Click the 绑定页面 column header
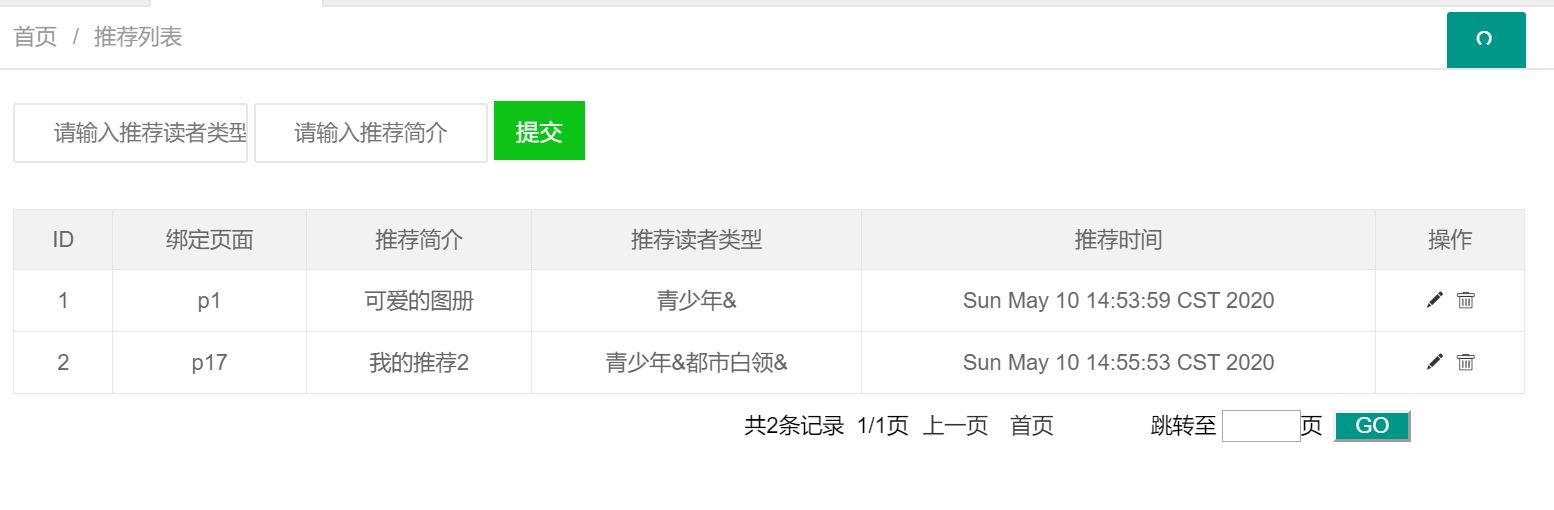The height and width of the screenshot is (510, 1554). (209, 240)
